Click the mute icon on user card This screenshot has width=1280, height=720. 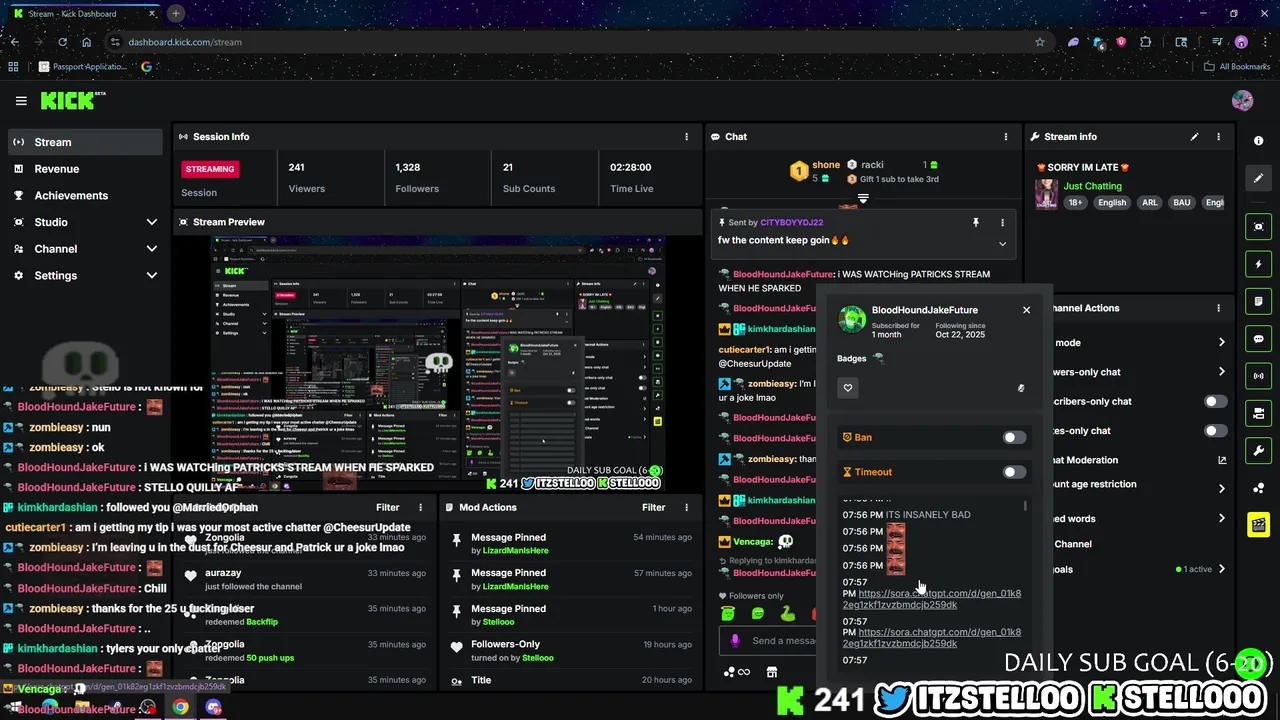1021,388
